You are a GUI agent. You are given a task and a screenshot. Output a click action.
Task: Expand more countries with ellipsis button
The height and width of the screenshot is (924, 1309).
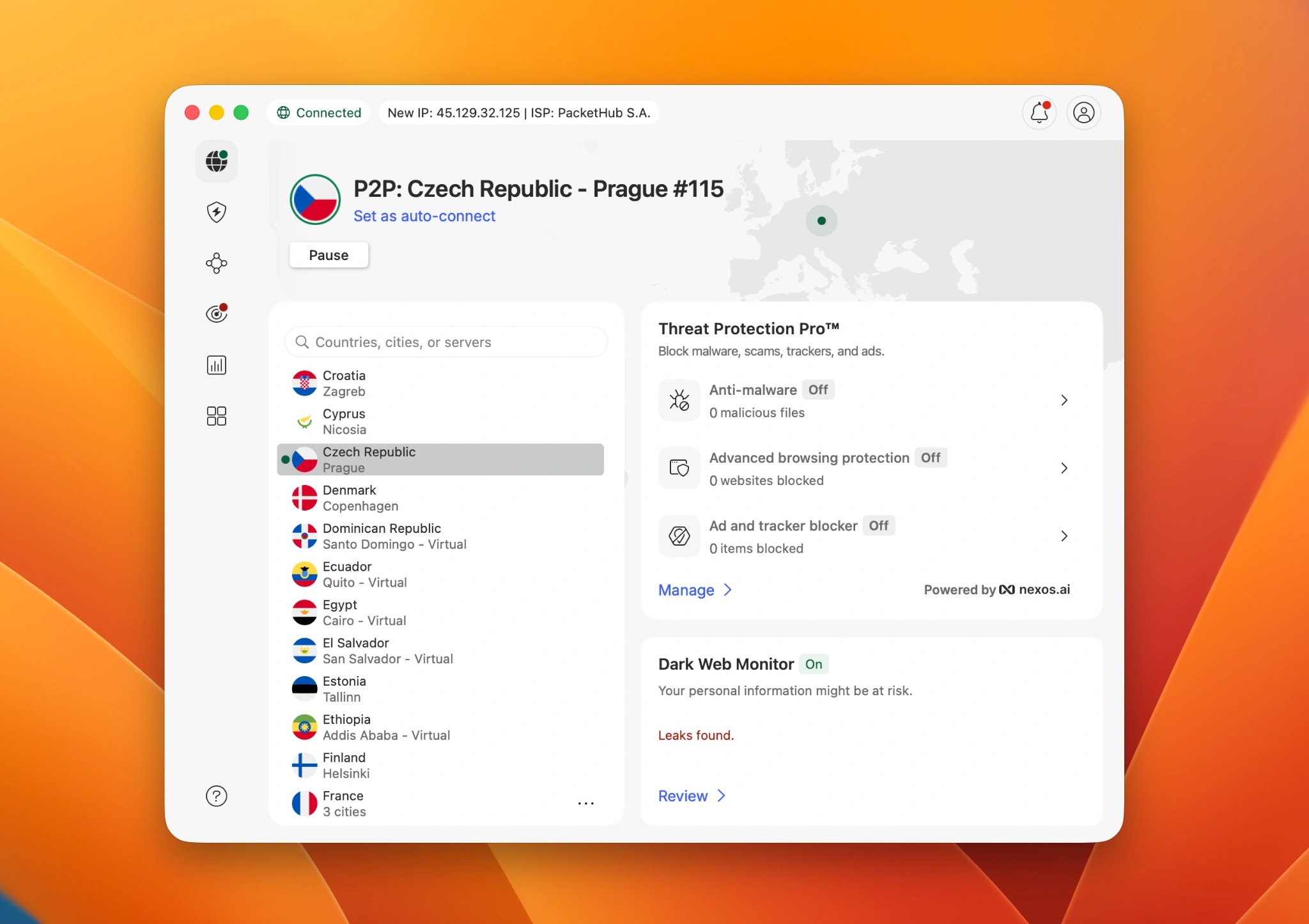point(586,803)
